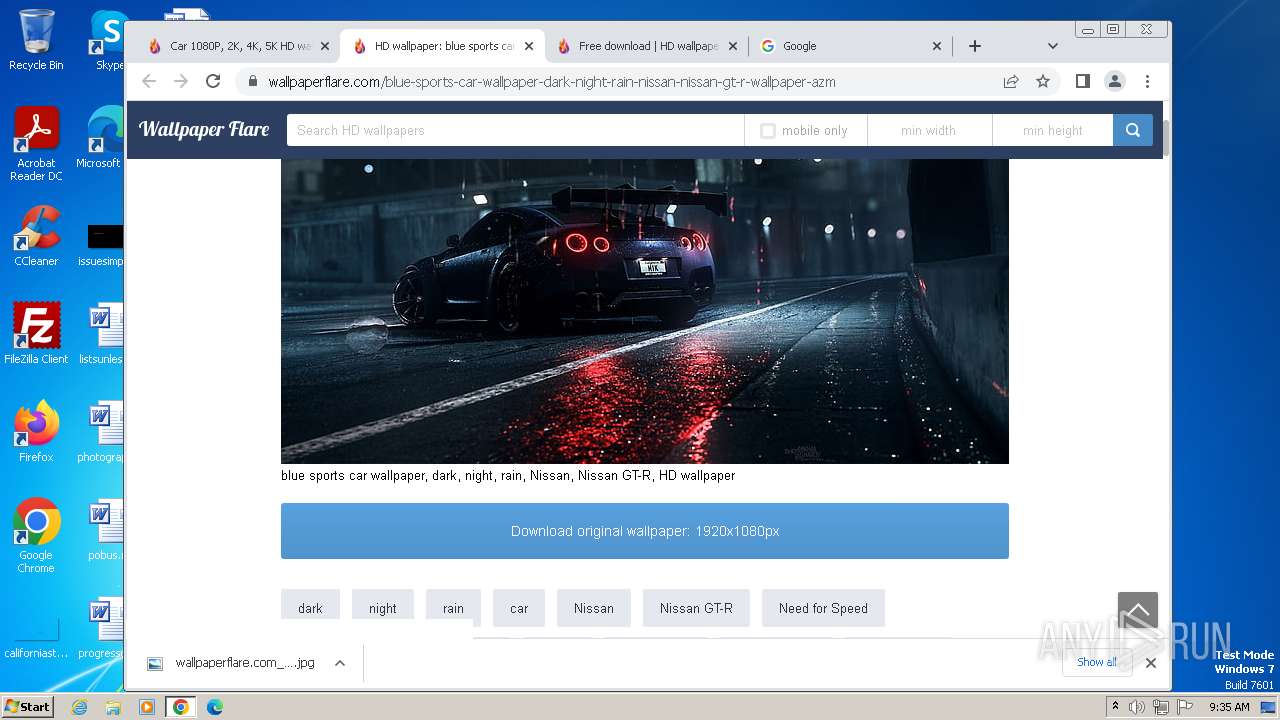Open the Recycle Bin desktop icon
The image size is (1280, 720).
coord(36,40)
